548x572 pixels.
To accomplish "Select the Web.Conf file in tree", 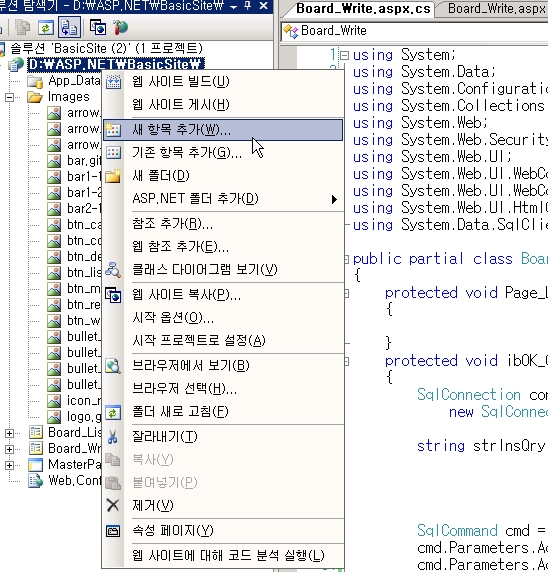I will coord(74,480).
